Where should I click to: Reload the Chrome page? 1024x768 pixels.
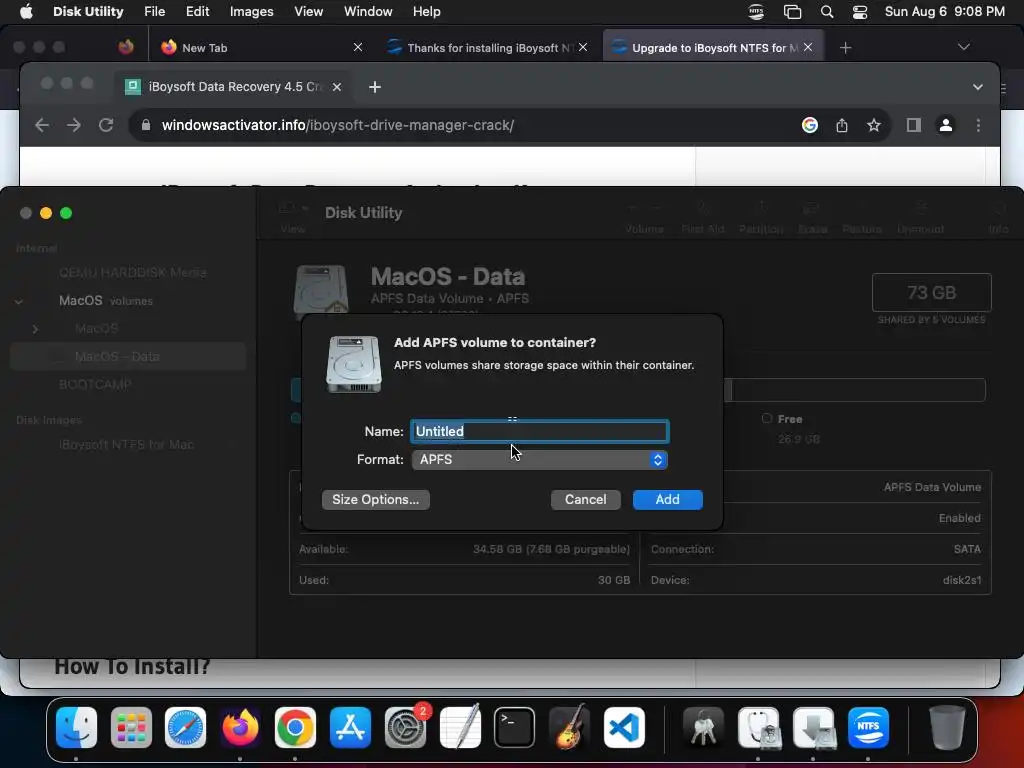106,125
